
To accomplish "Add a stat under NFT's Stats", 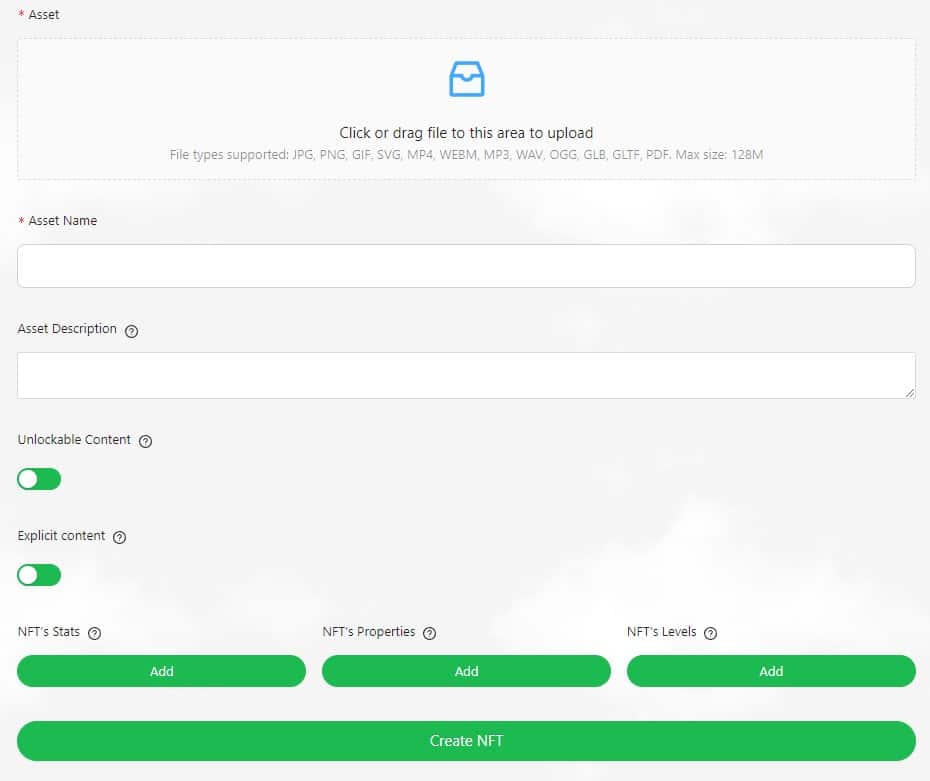I will tap(161, 671).
